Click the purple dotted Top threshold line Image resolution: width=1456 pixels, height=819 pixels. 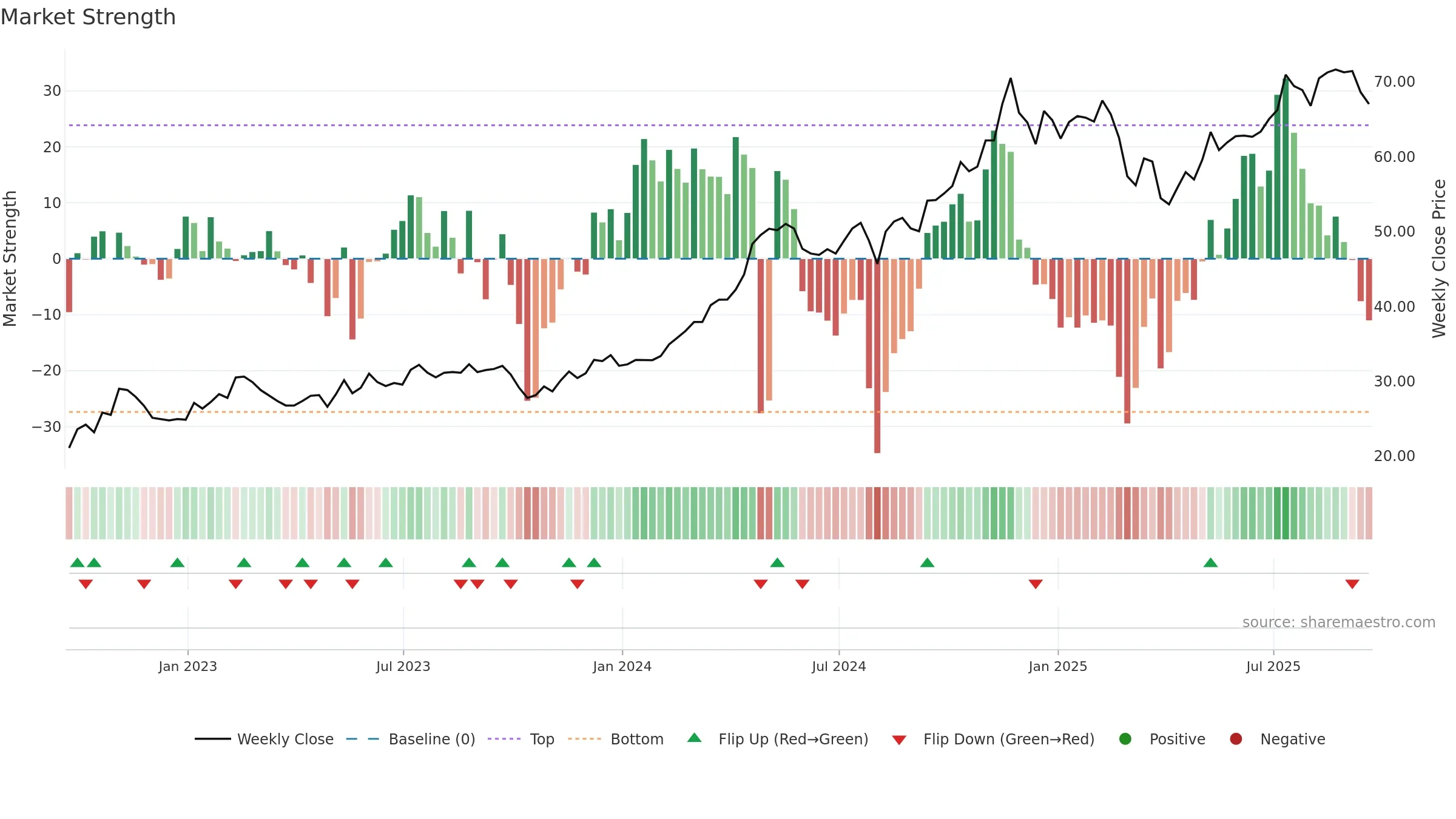[x=719, y=125]
